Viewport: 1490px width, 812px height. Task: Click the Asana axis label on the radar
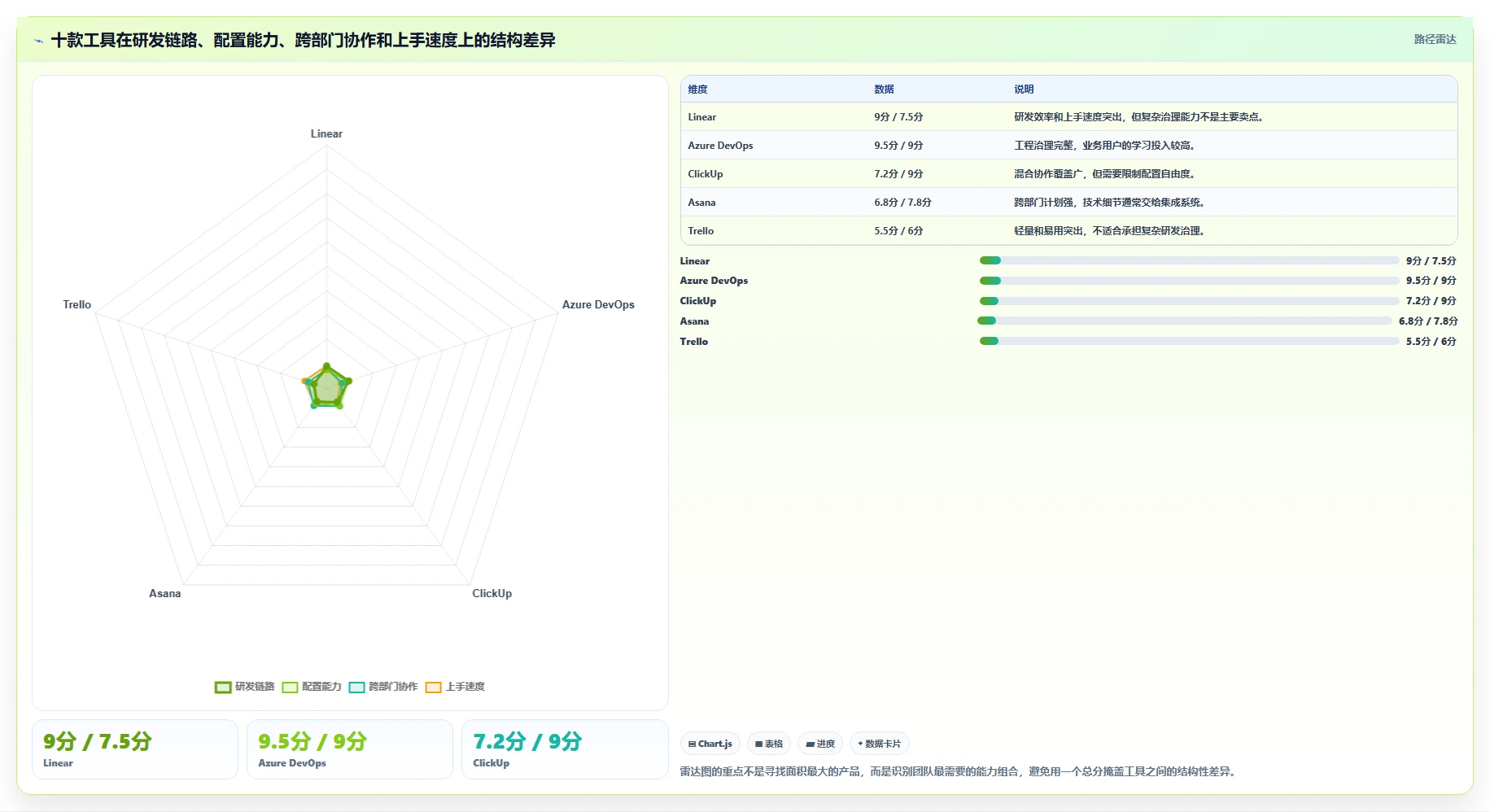tap(165, 593)
